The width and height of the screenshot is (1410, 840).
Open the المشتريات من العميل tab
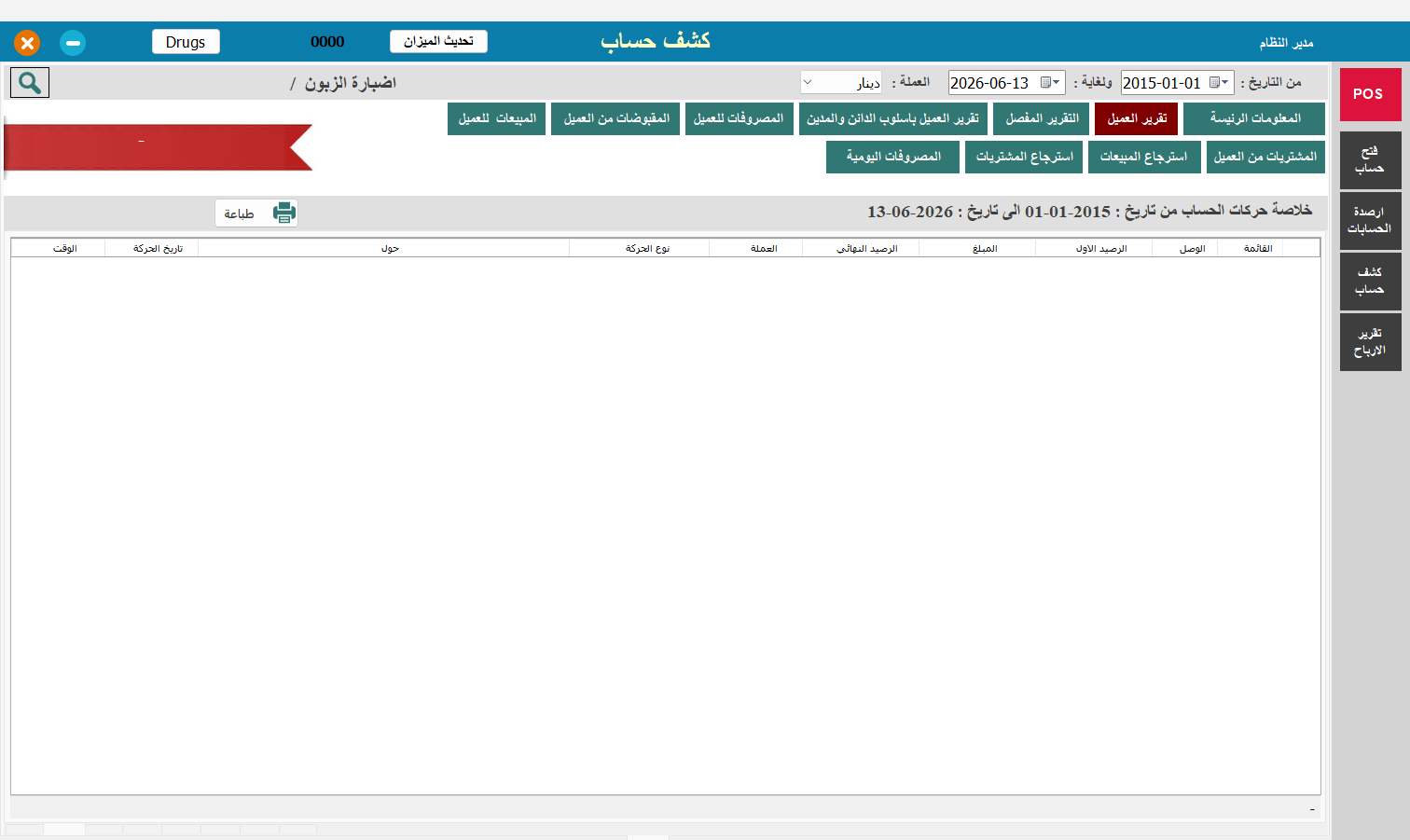coord(1265,157)
